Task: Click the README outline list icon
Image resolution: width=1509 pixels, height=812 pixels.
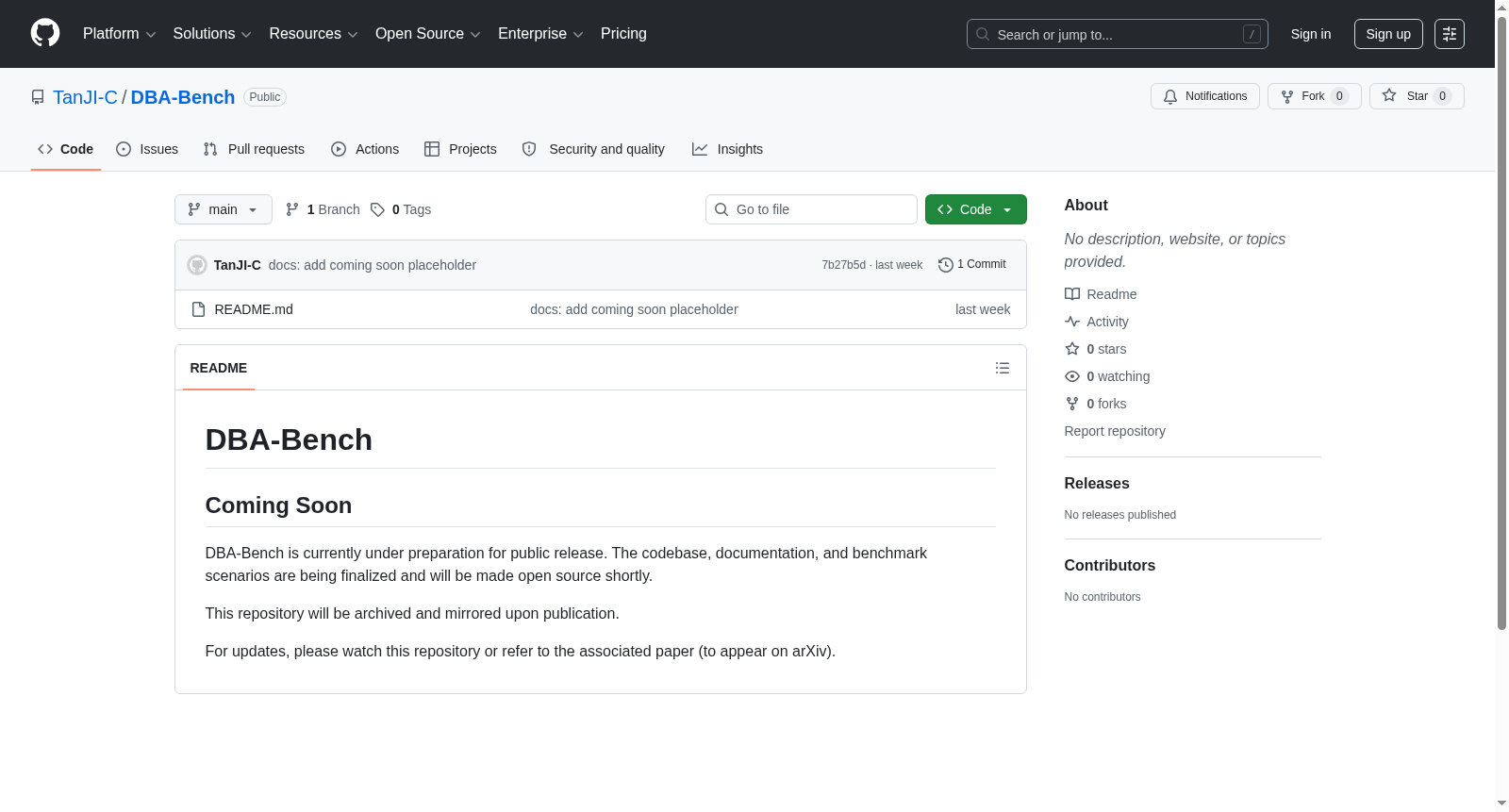Action: [x=1003, y=368]
